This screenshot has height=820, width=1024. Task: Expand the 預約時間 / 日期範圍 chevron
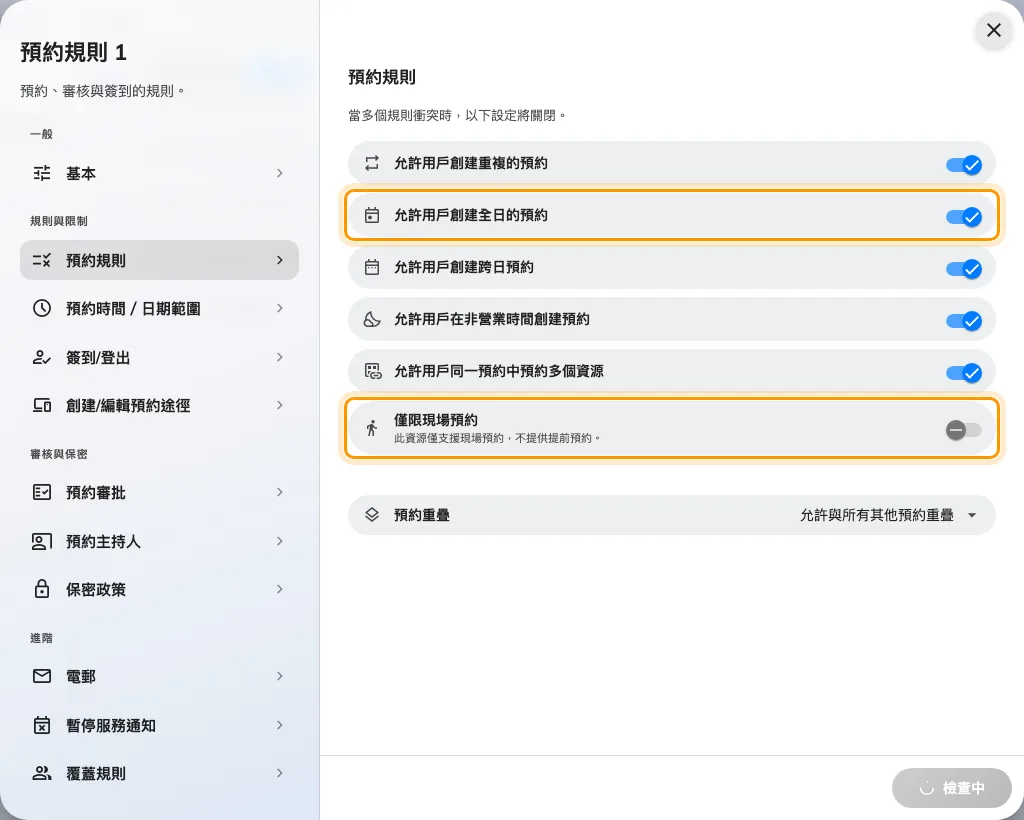280,308
